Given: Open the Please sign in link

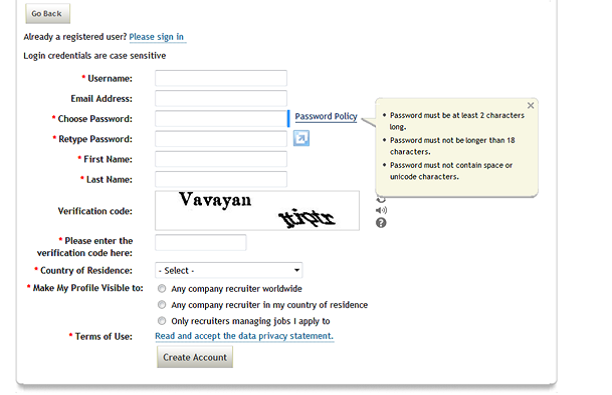Looking at the screenshot, I should (157, 37).
